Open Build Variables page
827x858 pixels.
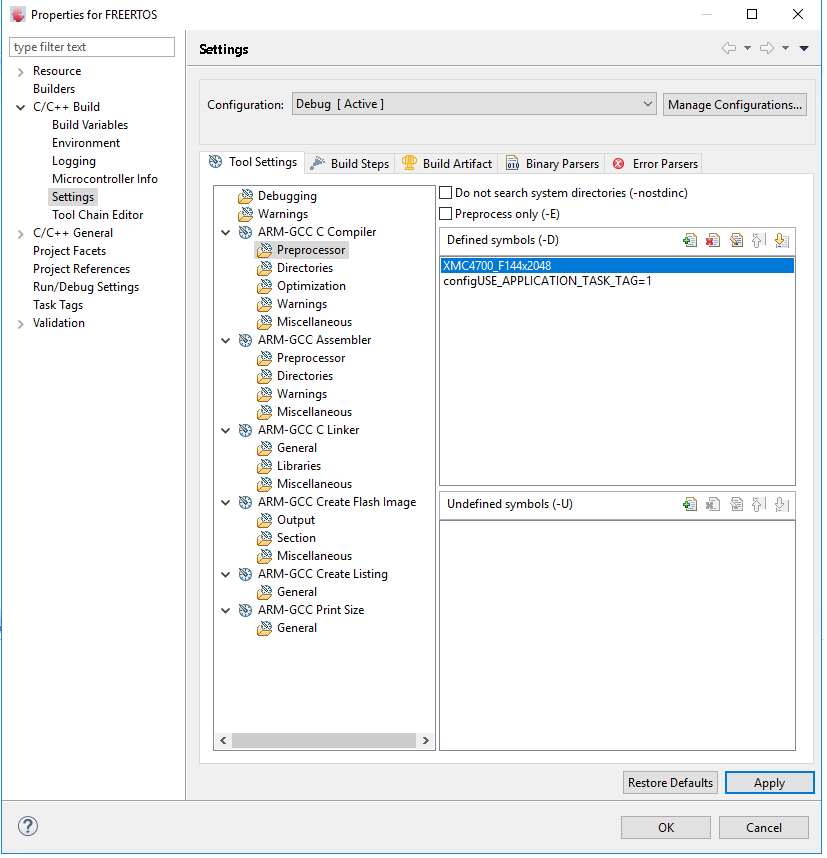(90, 125)
